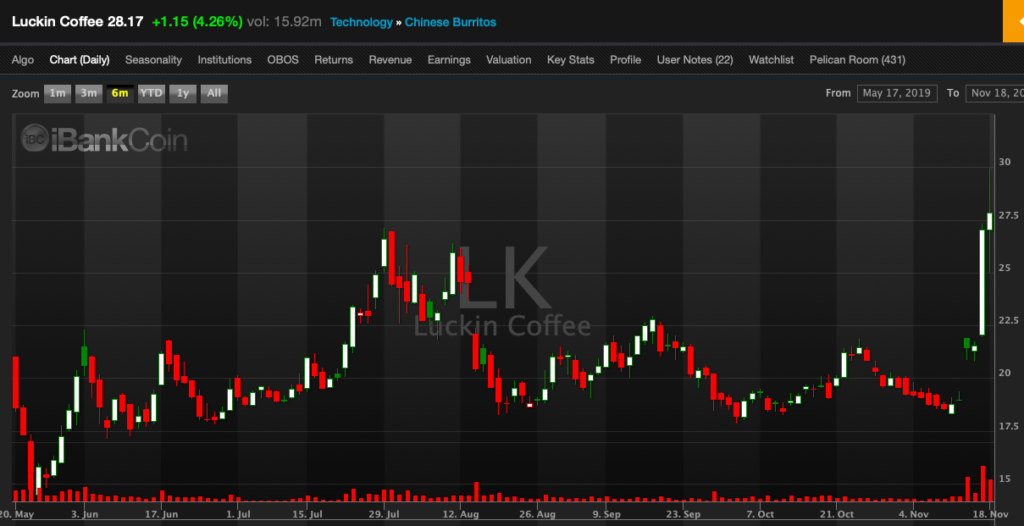Click the Luckin Coffee 28.17 title
Image resolution: width=1024 pixels, height=526 pixels.
[78, 22]
